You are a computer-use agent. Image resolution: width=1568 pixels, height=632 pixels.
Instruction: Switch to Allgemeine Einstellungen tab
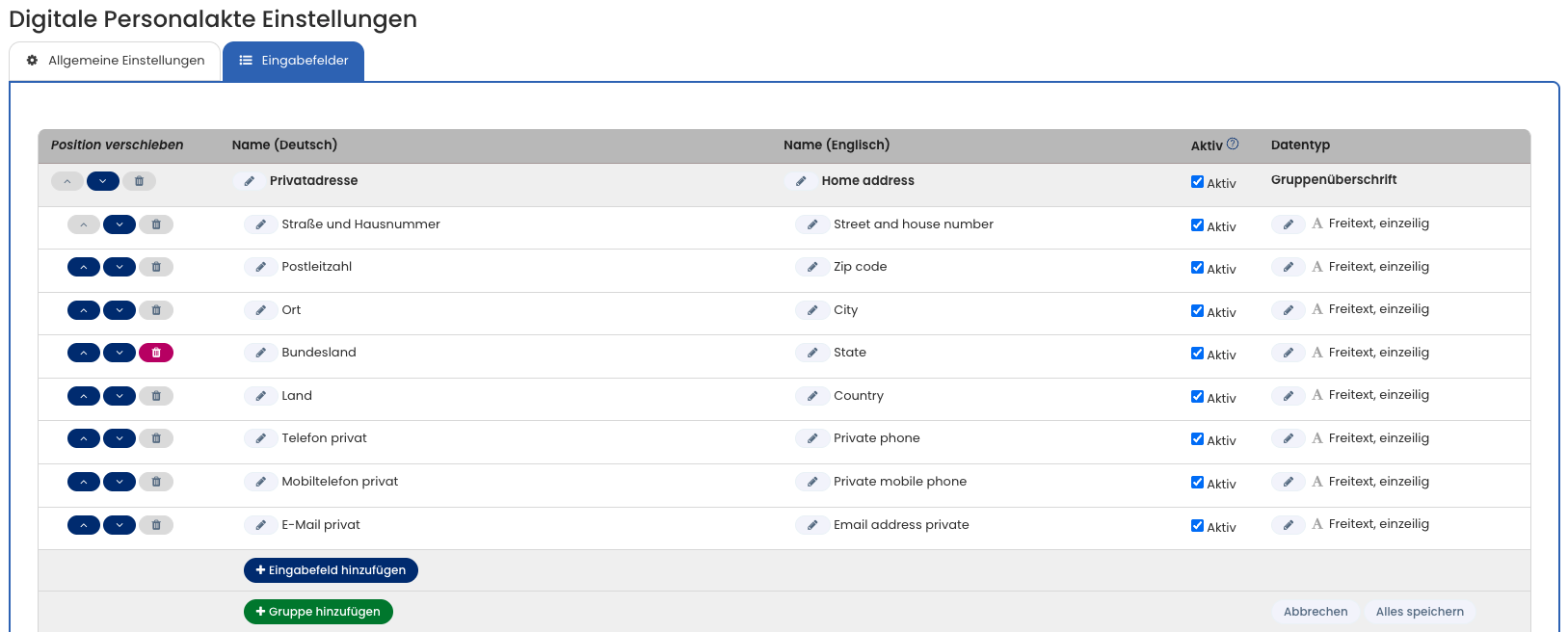click(x=116, y=61)
